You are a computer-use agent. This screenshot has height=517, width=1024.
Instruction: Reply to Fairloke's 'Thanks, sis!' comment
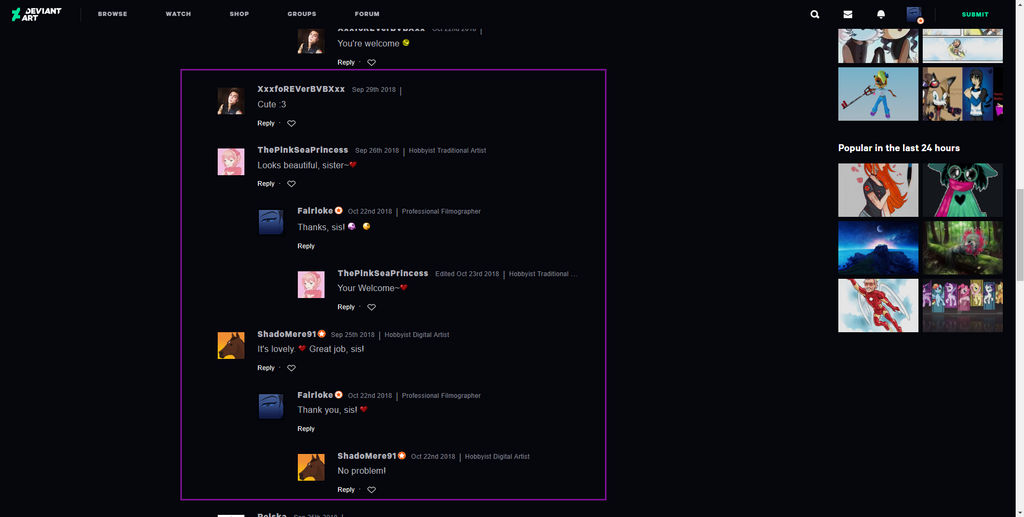(306, 246)
